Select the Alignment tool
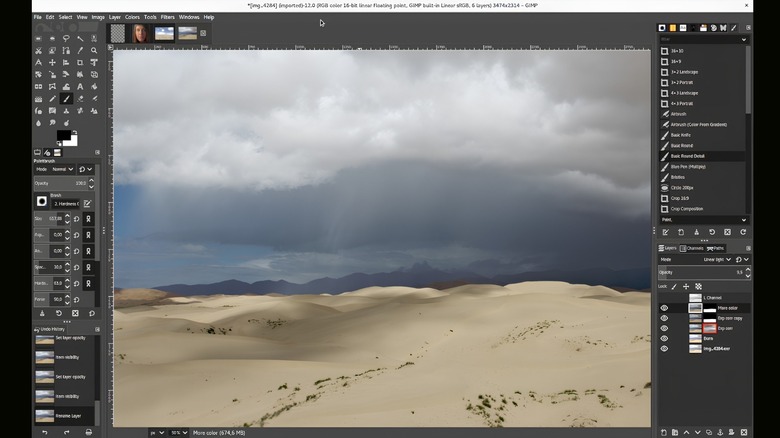Image resolution: width=780 pixels, height=438 pixels. 66,63
